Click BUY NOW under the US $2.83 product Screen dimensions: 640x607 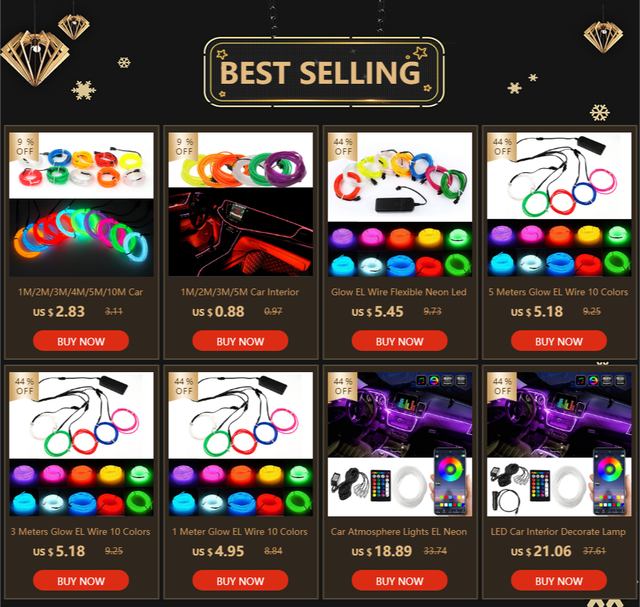click(x=81, y=341)
